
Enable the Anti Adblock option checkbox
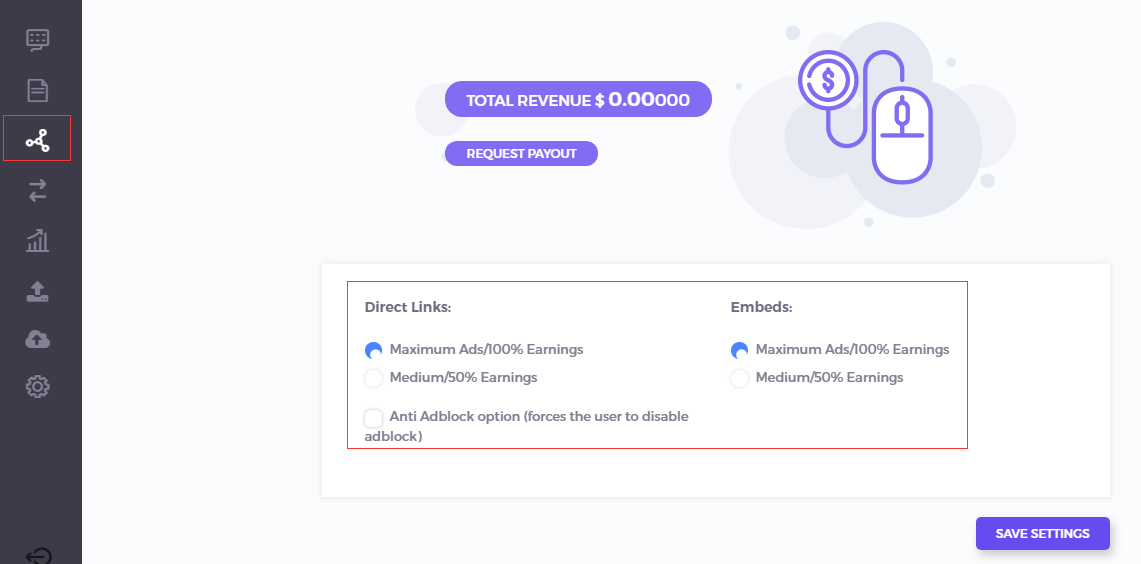(x=373, y=418)
